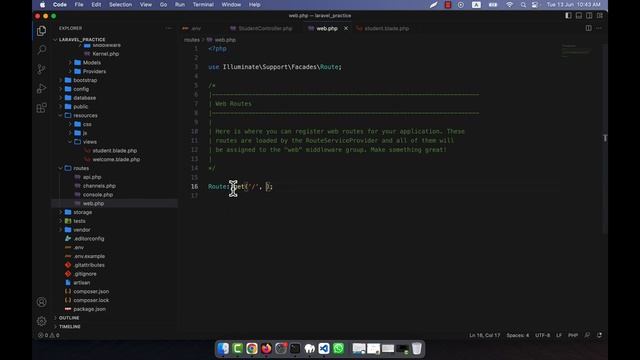Open welcome.blade.php in the explorer

[116, 160]
